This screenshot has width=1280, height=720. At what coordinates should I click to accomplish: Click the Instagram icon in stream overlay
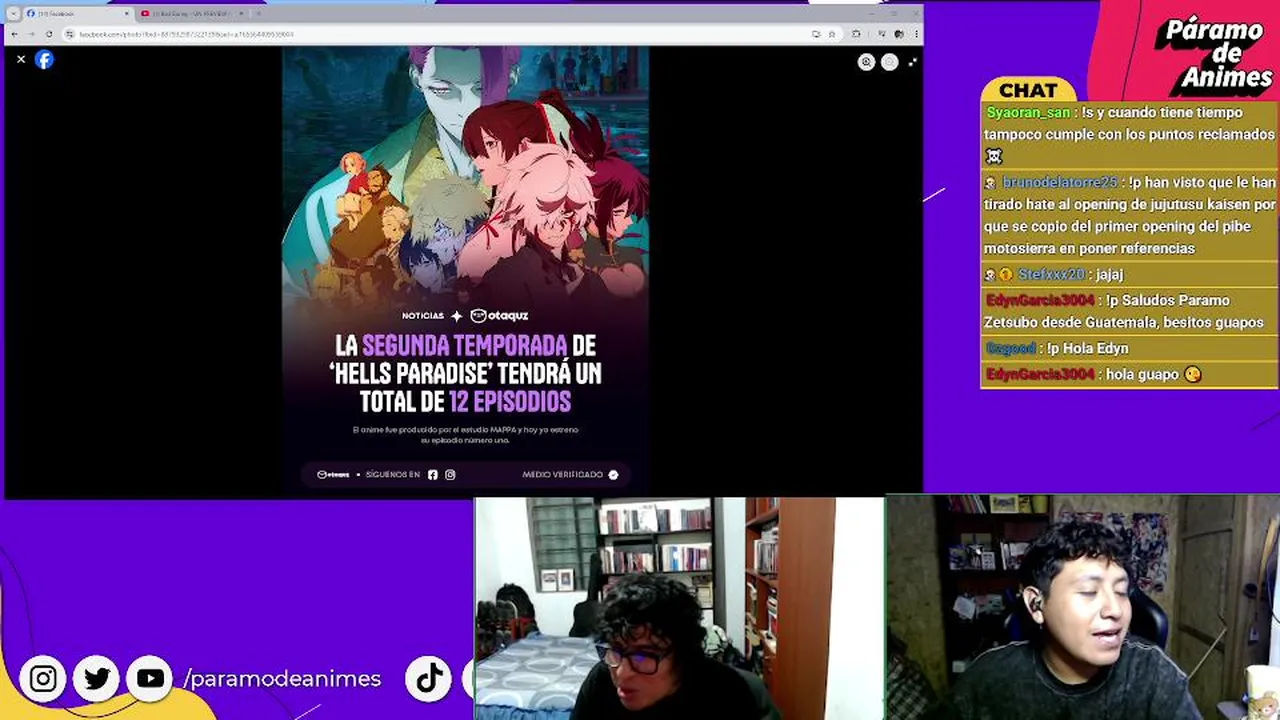(x=43, y=679)
